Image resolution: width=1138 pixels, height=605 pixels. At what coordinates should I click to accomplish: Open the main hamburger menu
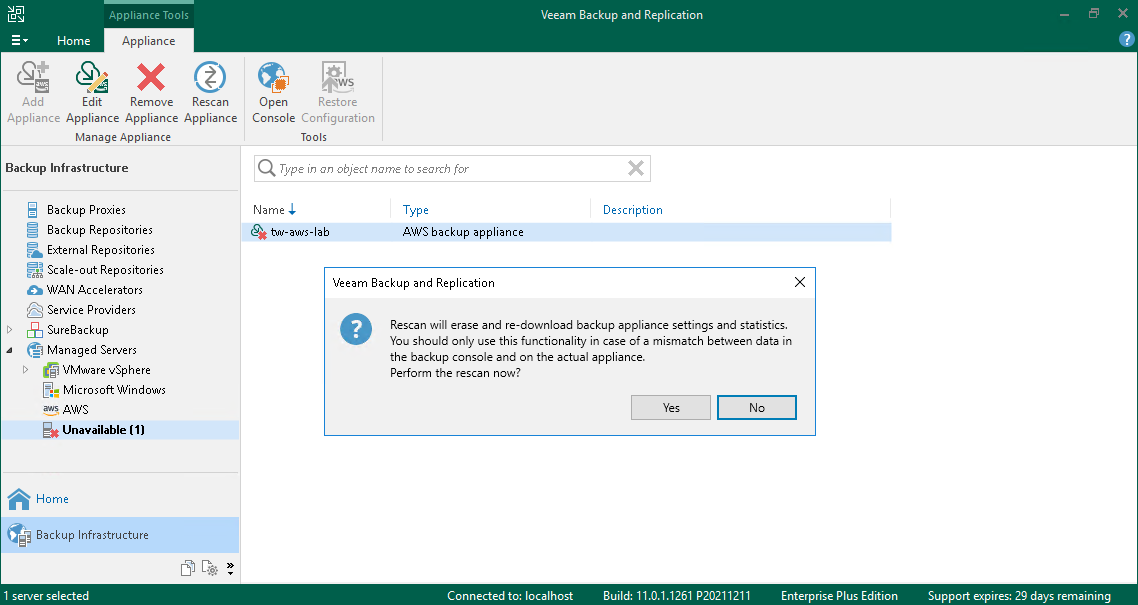20,41
